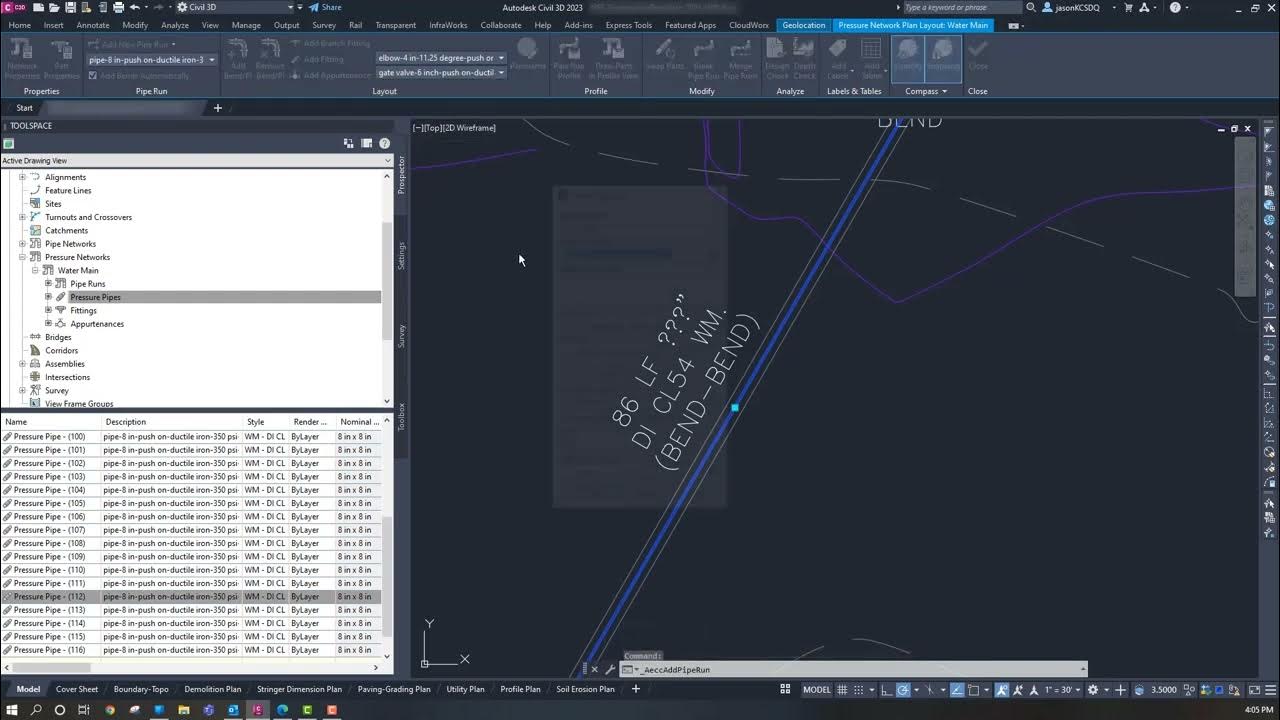Image resolution: width=1280 pixels, height=720 pixels.
Task: Open the annotation scale 1"=30' dropdown
Action: click(x=1065, y=690)
